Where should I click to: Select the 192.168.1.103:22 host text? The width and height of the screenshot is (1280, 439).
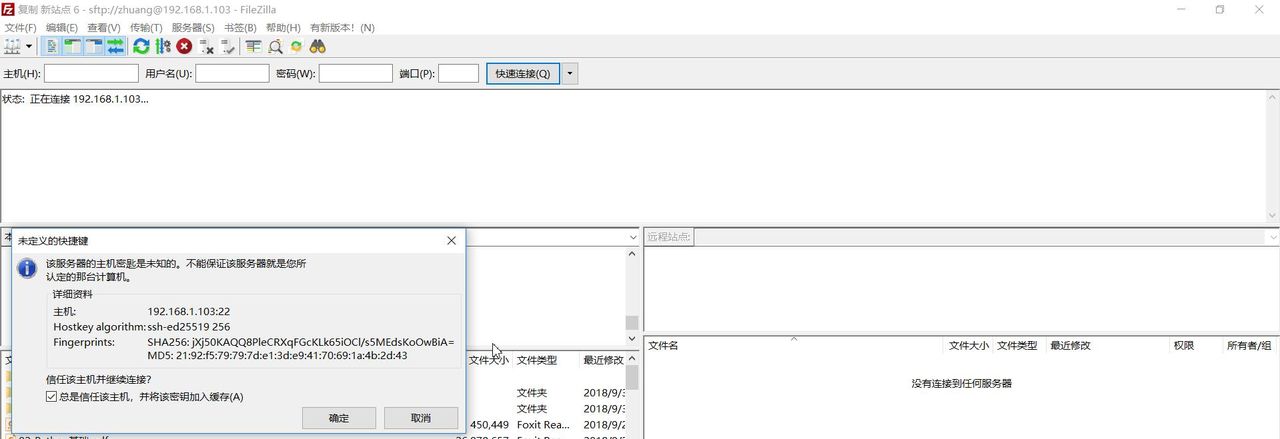(x=189, y=311)
